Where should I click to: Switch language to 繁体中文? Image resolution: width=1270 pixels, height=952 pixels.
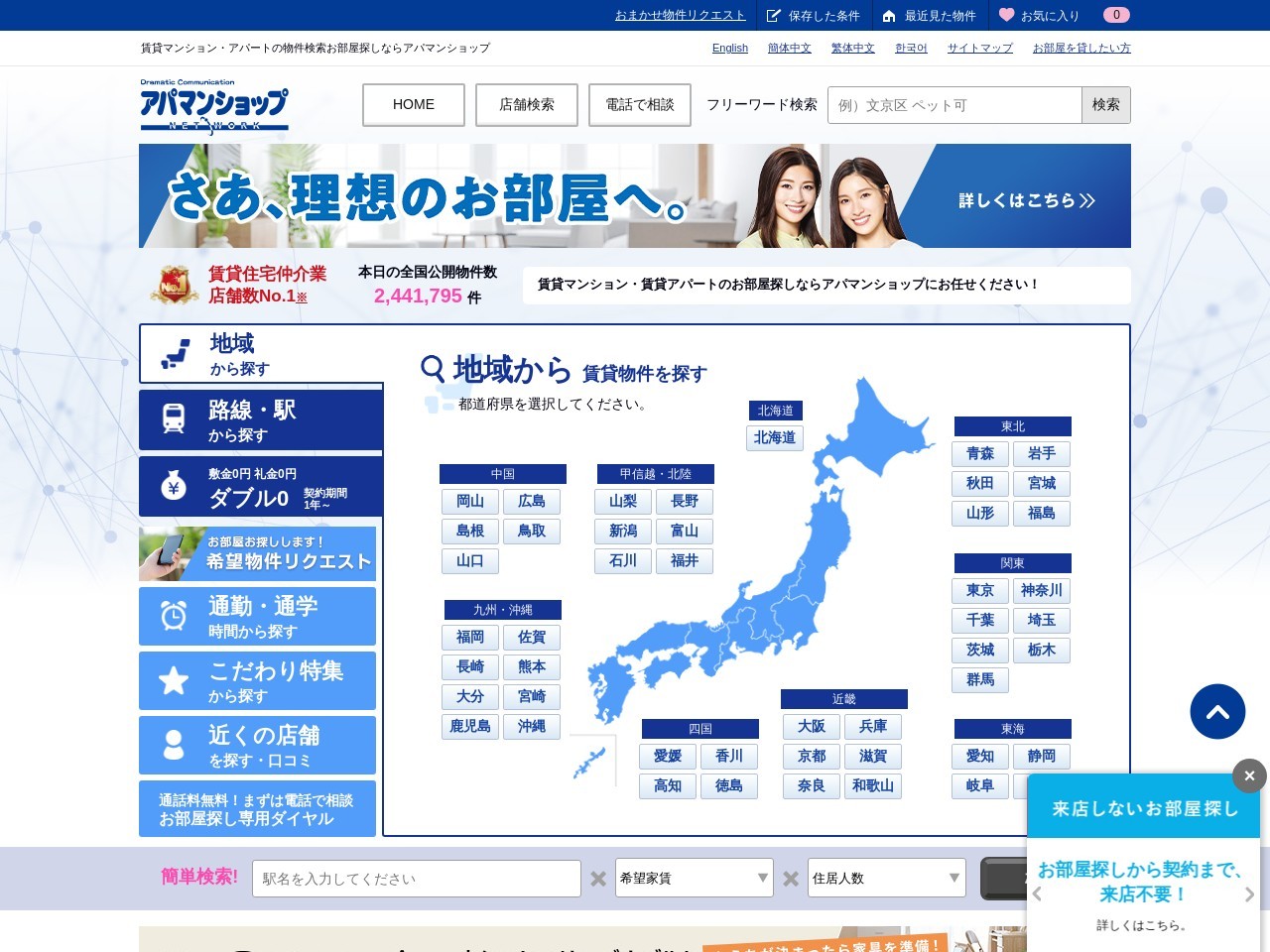click(853, 48)
